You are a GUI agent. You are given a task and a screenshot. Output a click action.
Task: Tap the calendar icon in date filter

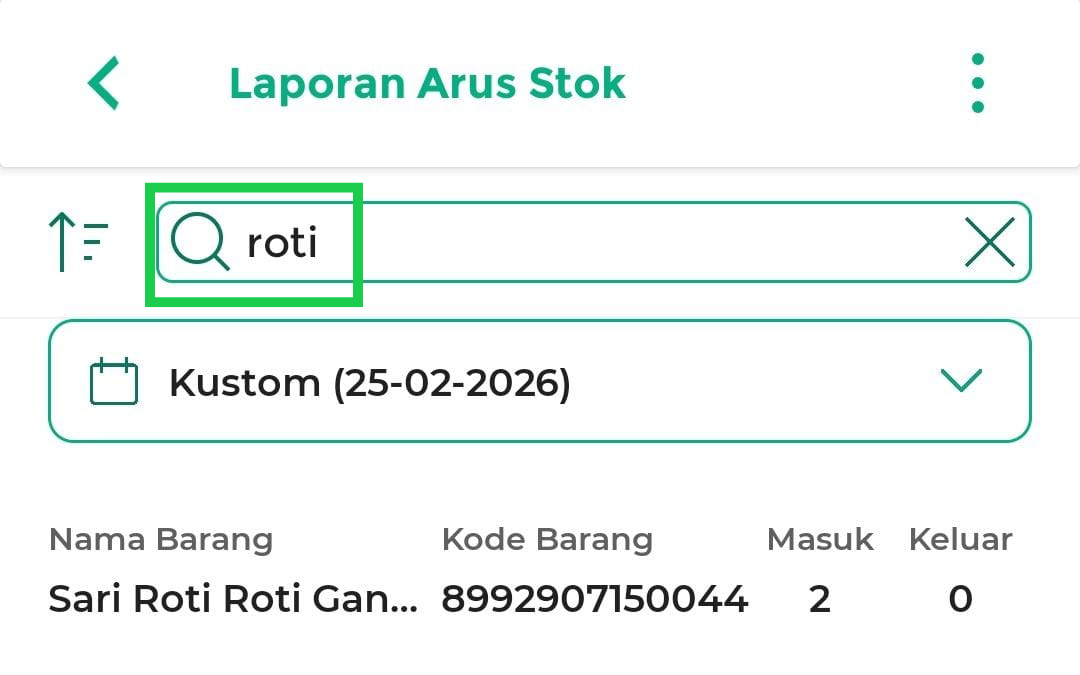(114, 382)
